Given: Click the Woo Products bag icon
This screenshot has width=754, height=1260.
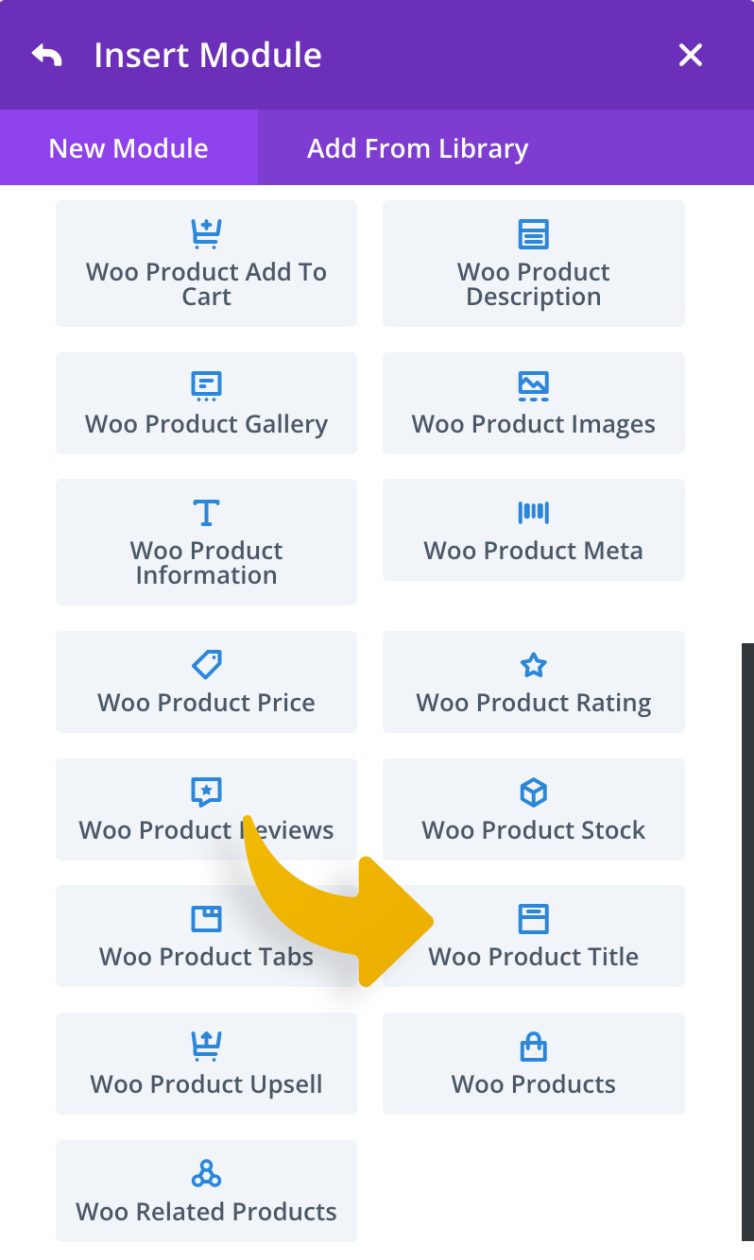Looking at the screenshot, I should tap(533, 1046).
